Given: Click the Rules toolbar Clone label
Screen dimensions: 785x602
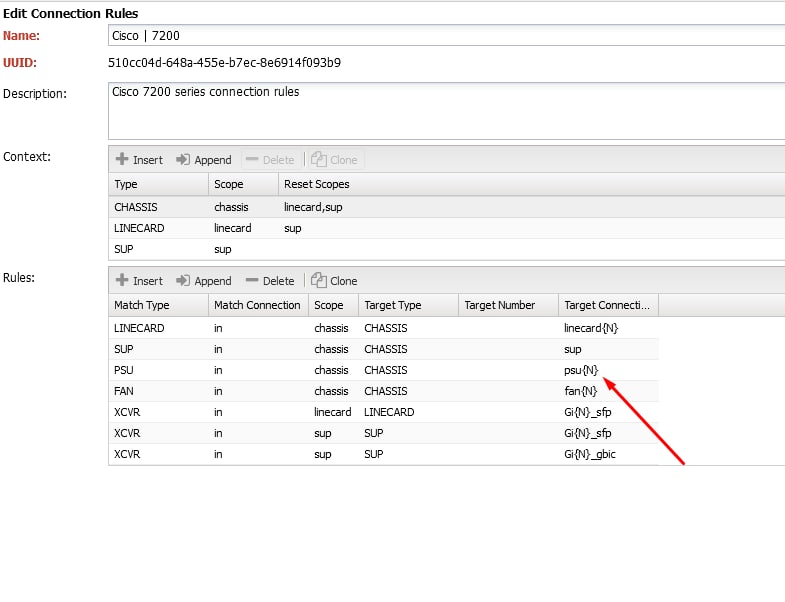Looking at the screenshot, I should coord(343,281).
